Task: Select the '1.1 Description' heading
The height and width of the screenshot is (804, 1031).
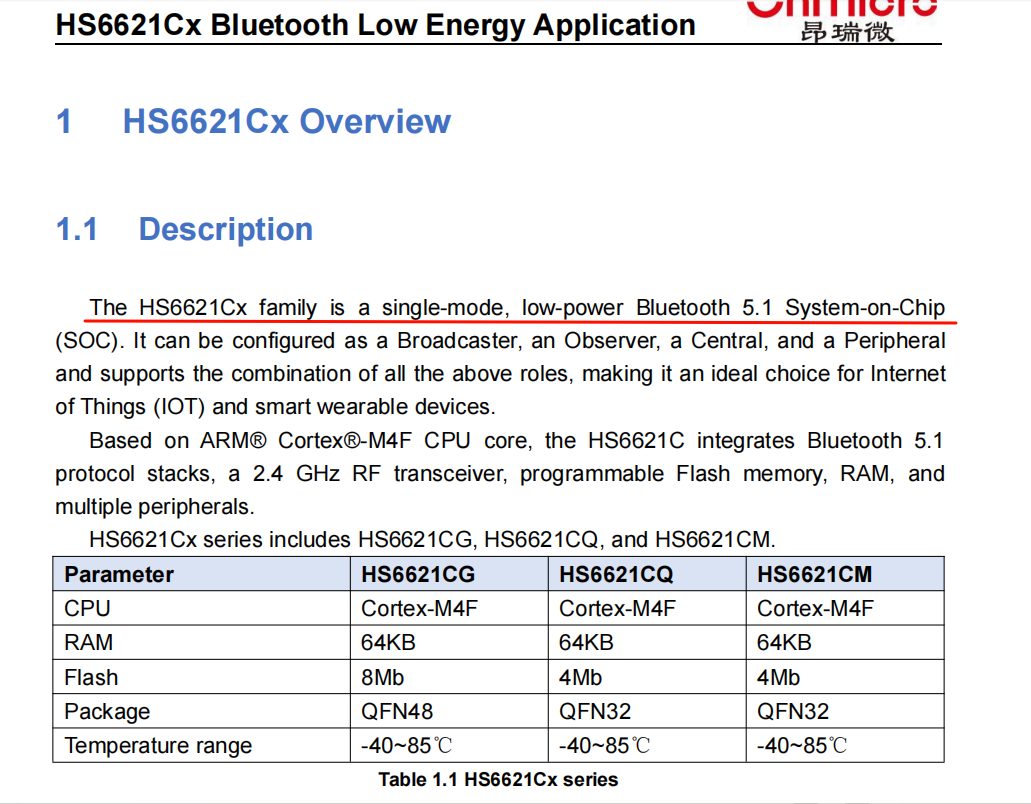Action: (x=184, y=229)
